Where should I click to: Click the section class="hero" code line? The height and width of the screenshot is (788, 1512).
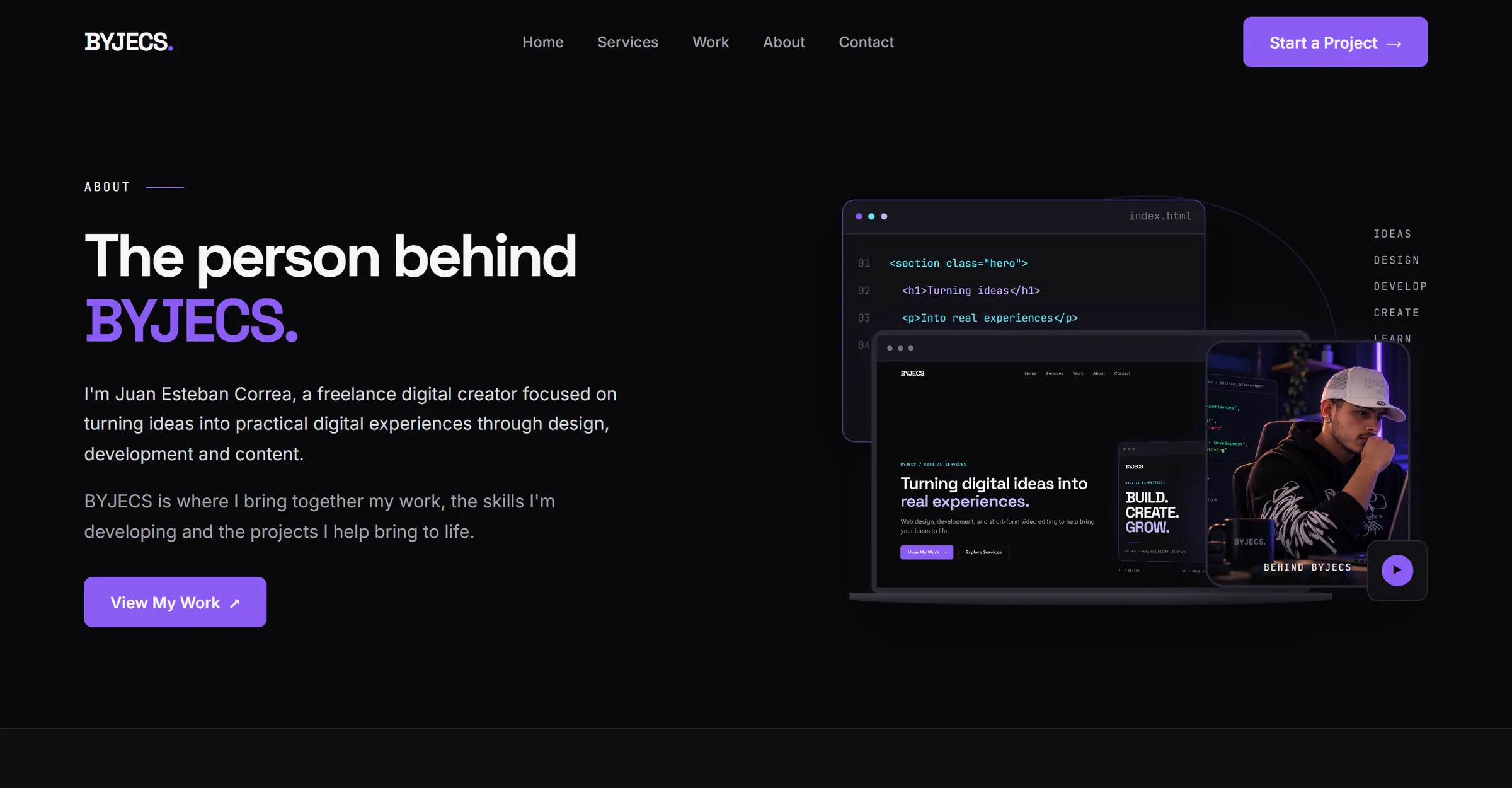coord(958,264)
